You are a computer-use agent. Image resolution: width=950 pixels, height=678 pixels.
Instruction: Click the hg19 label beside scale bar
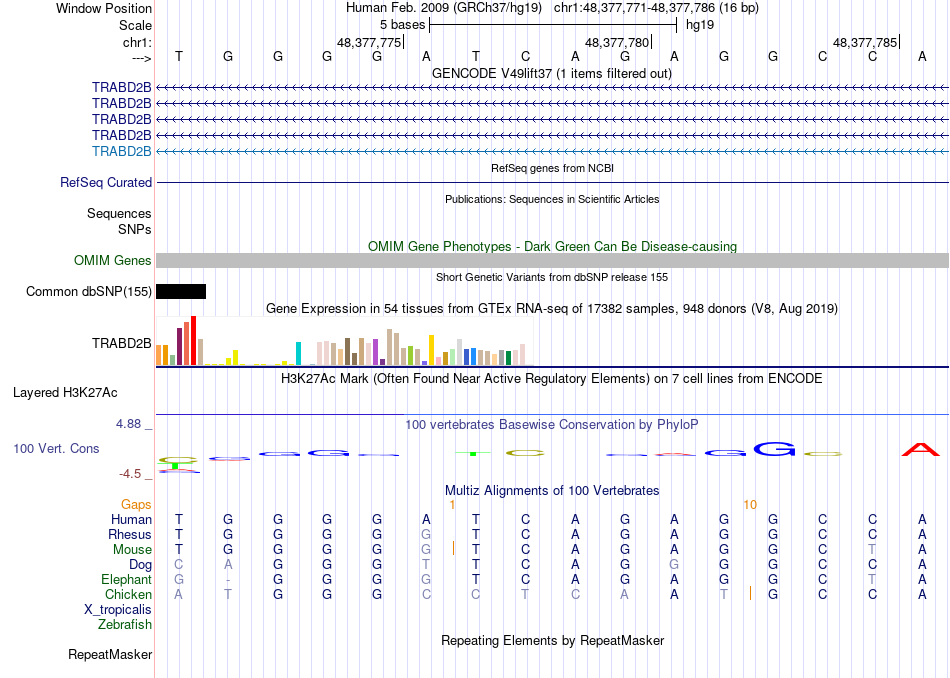point(700,25)
